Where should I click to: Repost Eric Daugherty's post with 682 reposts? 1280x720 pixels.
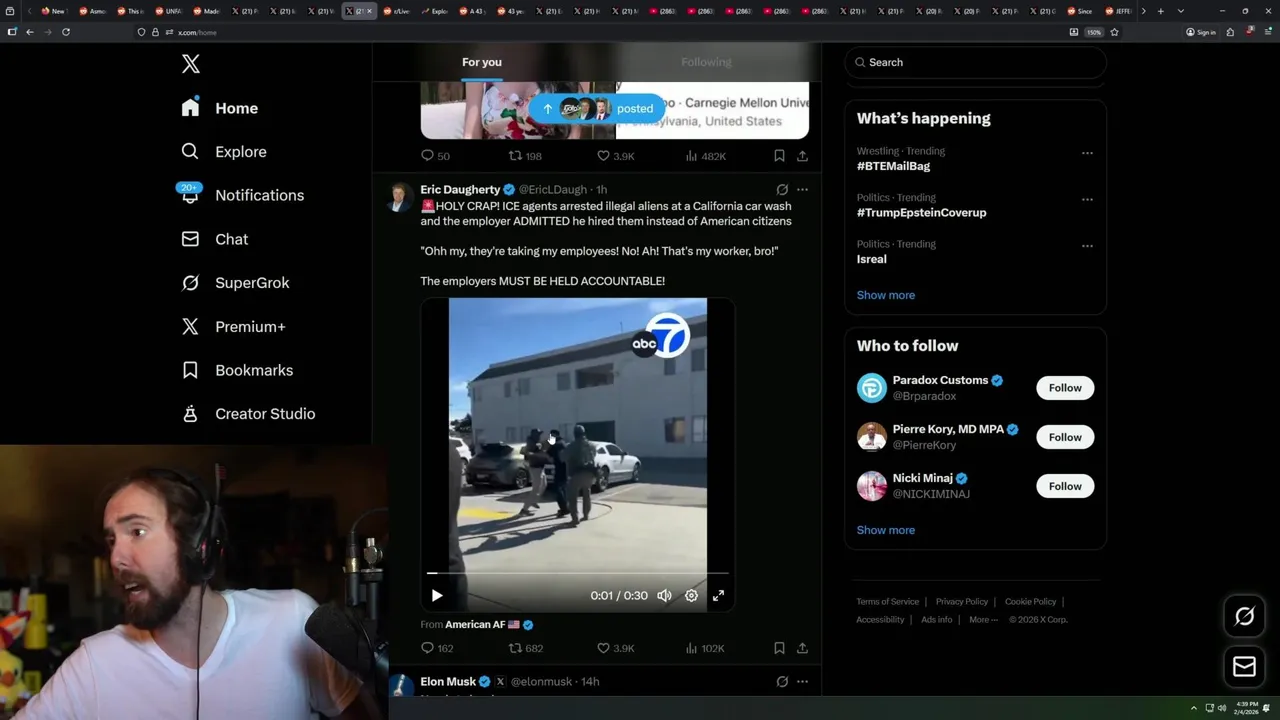tap(525, 648)
